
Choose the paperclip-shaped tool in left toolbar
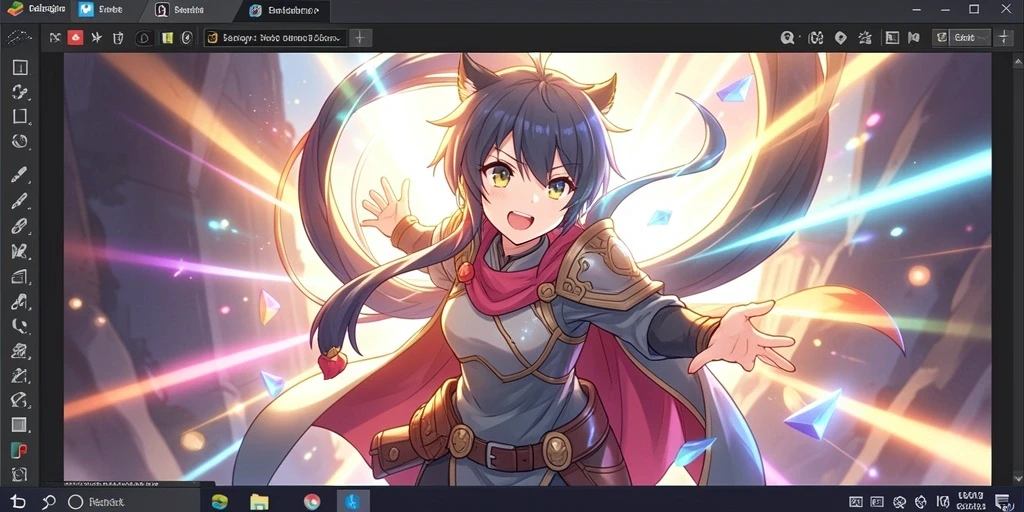point(20,226)
